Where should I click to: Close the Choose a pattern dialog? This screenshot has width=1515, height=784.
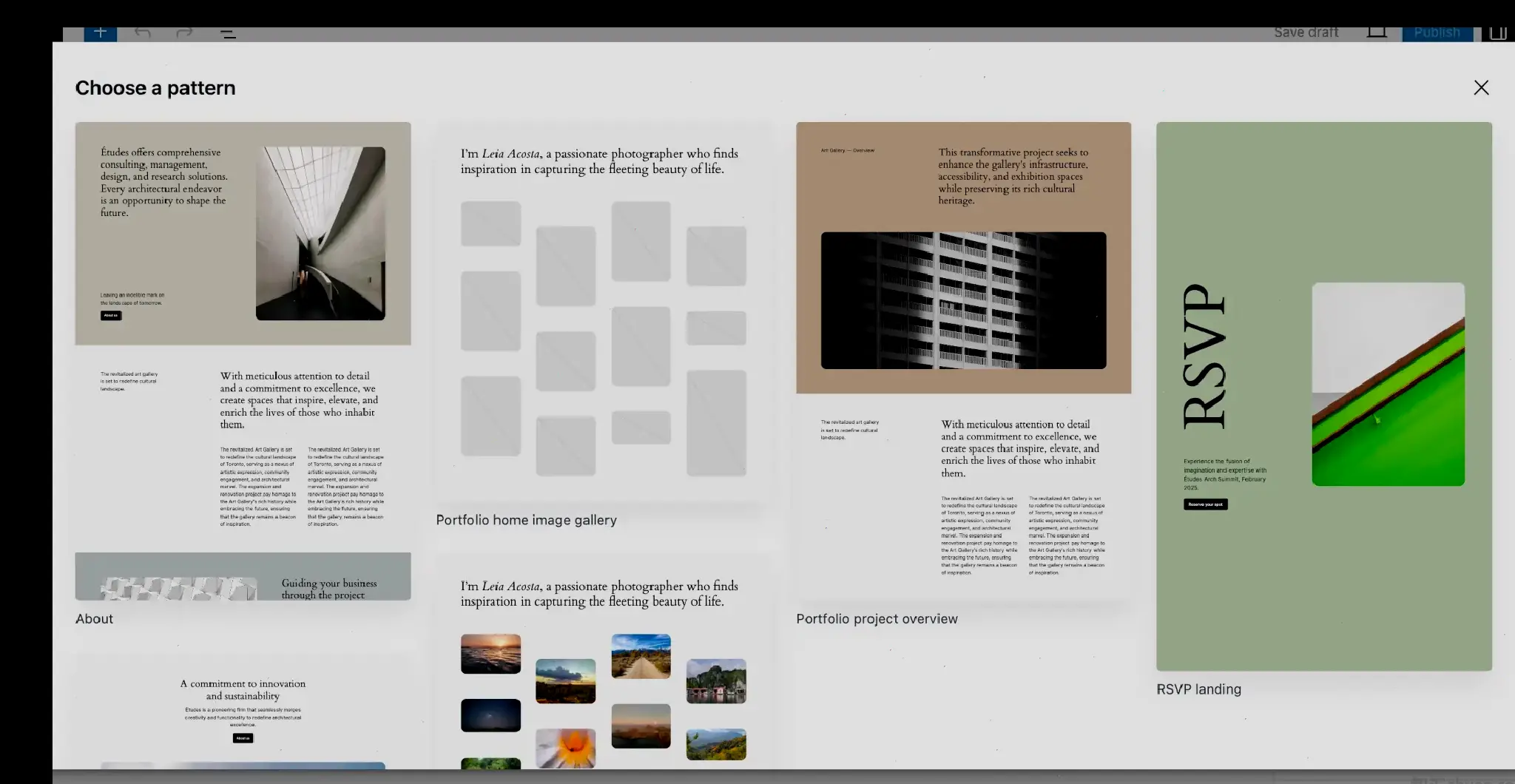coord(1481,87)
